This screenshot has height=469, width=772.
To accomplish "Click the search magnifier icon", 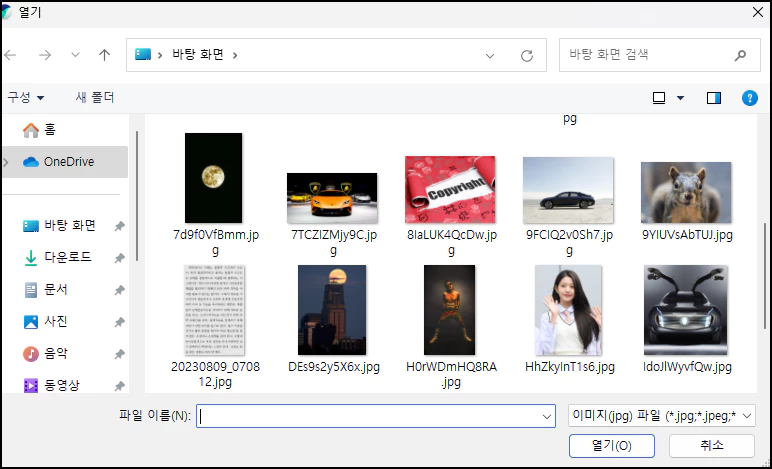I will click(x=740, y=56).
